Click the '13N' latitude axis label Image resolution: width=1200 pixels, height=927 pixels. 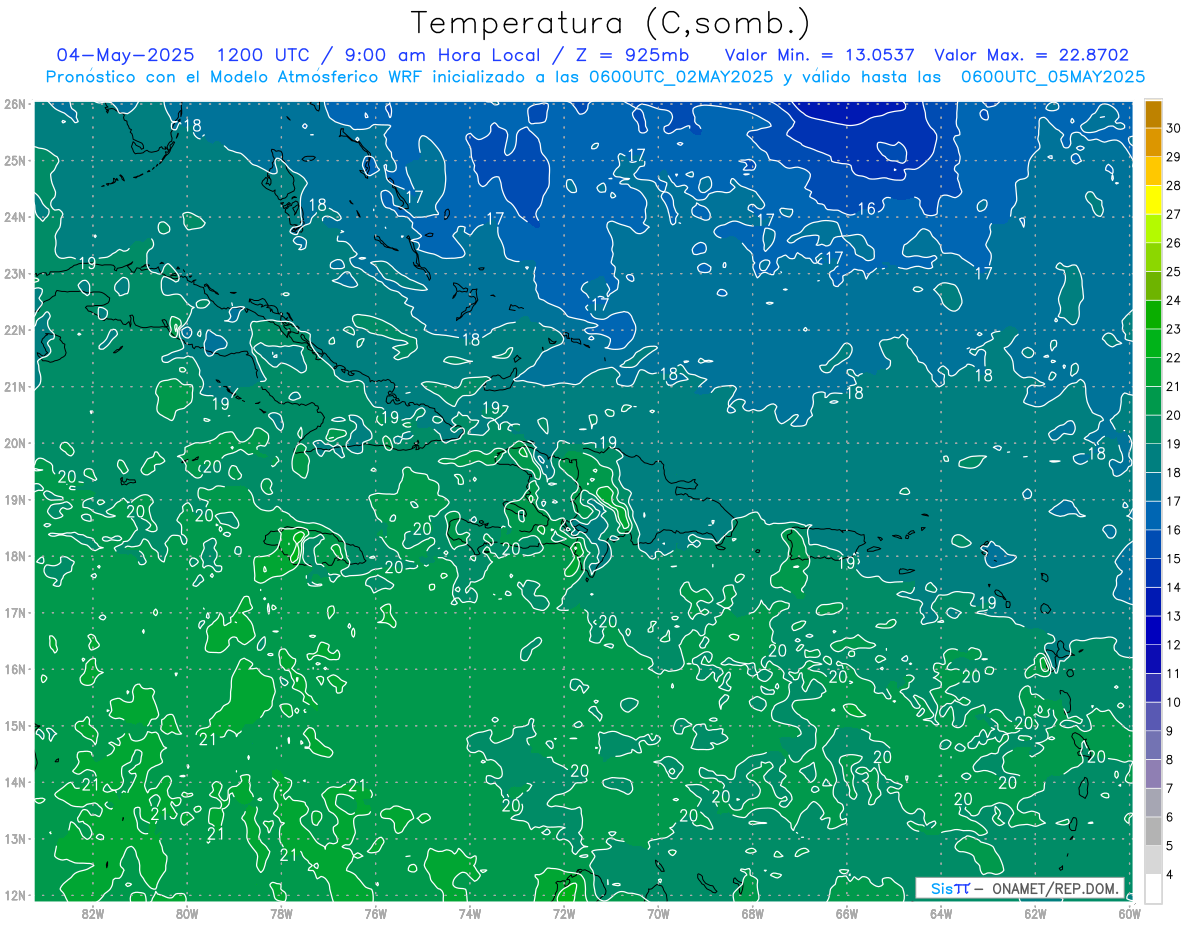click(14, 838)
